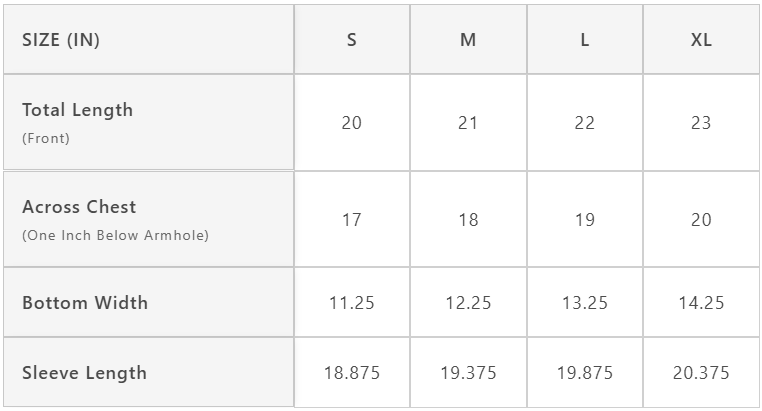Image resolution: width=762 pixels, height=411 pixels.
Task: Click Across Chest value 17
Action: point(352,220)
